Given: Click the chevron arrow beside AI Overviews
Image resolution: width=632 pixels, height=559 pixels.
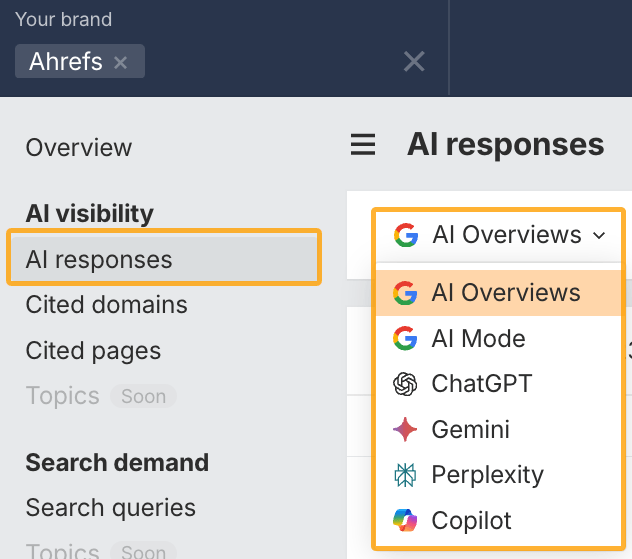Looking at the screenshot, I should 599,236.
